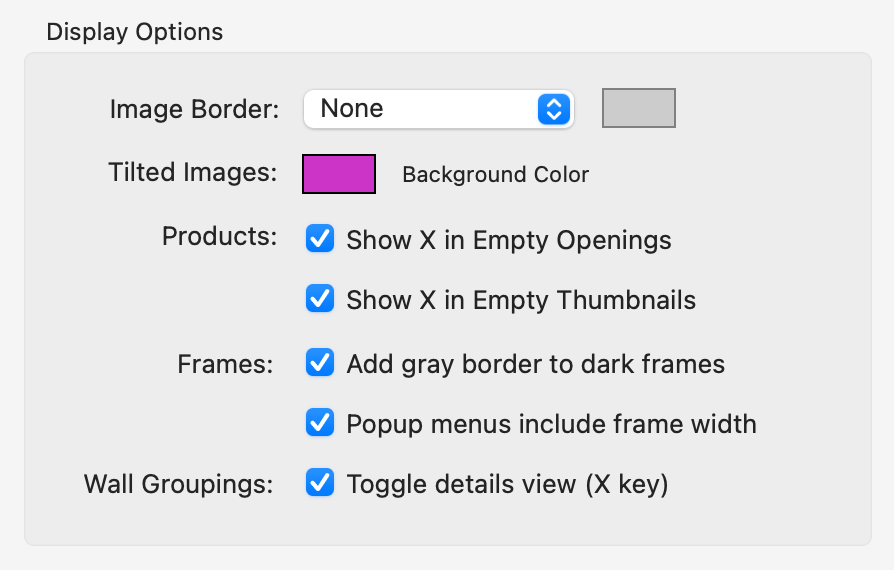The image size is (894, 570).
Task: Click the Wall Groupings field label
Action: click(x=178, y=485)
